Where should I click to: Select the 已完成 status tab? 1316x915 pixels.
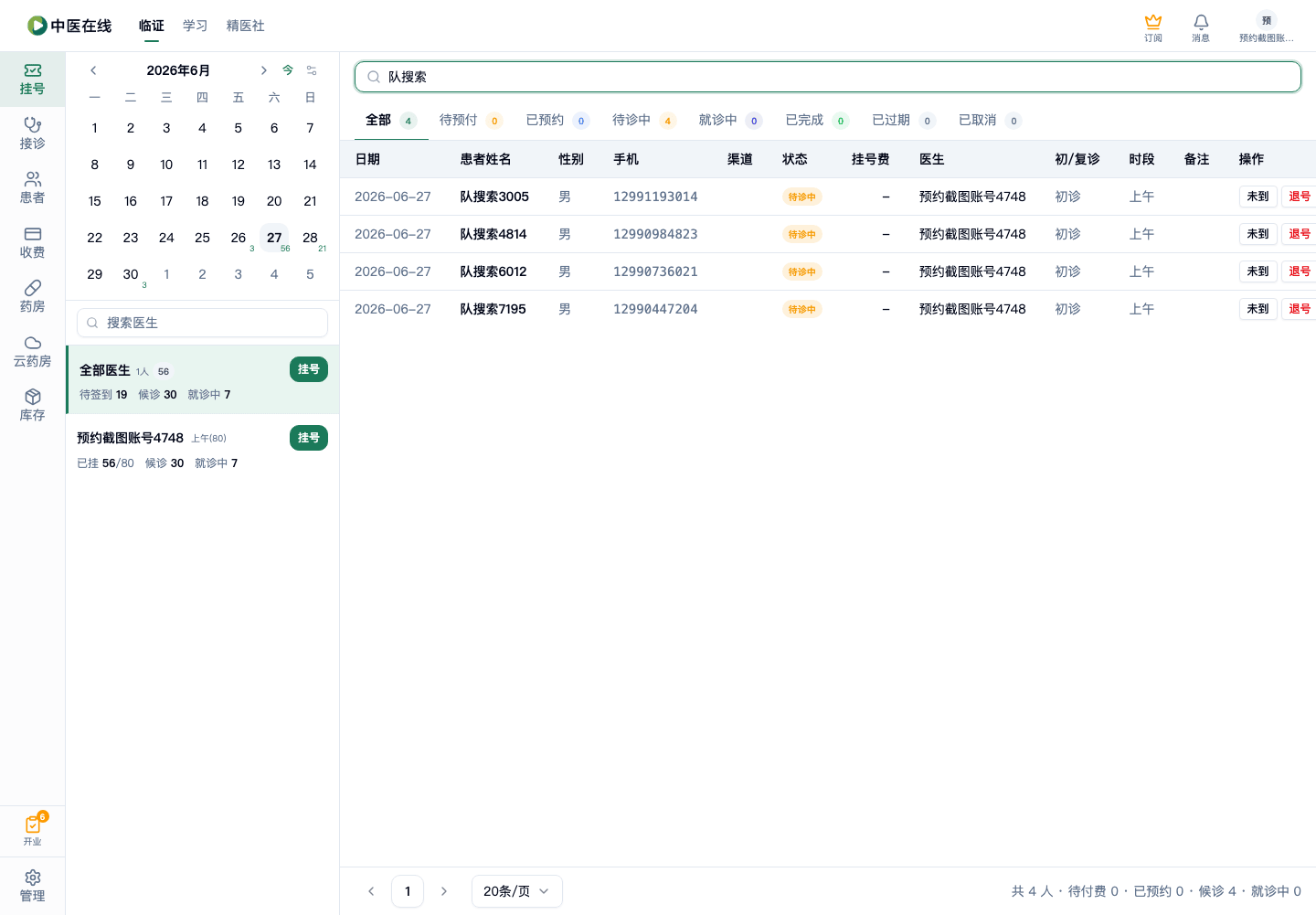pos(817,121)
